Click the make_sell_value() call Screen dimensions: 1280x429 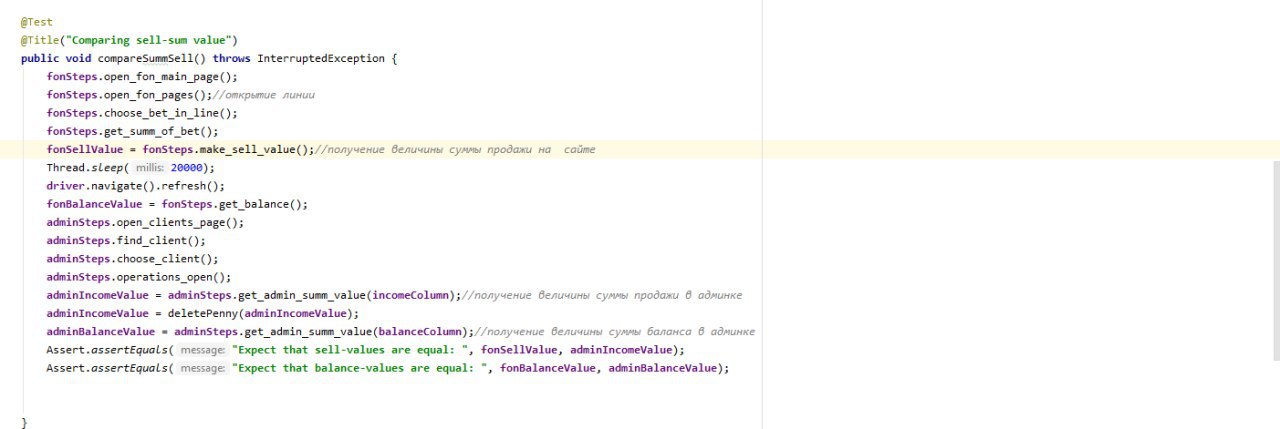257,149
